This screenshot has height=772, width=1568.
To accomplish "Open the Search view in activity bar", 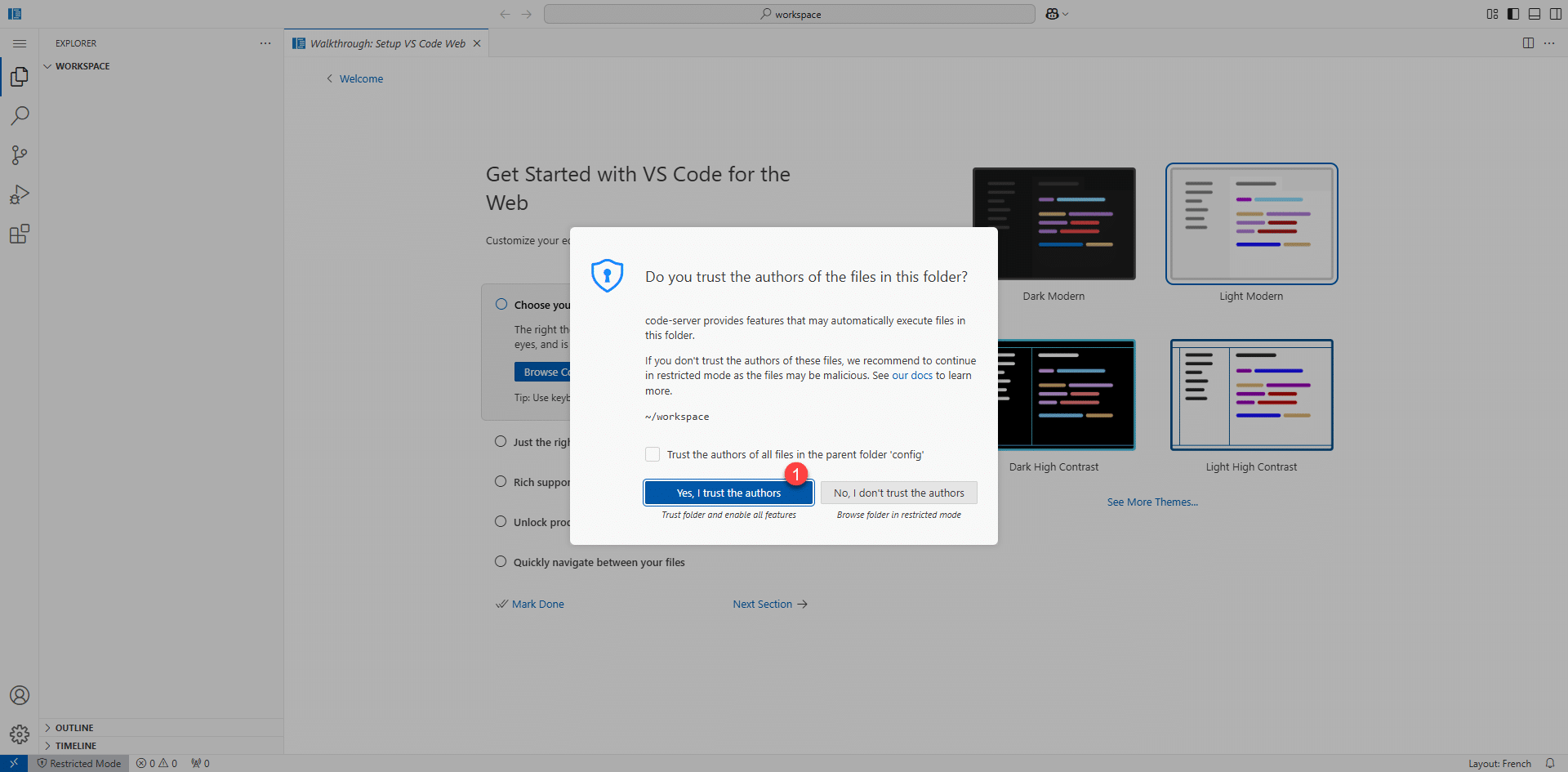I will (20, 116).
